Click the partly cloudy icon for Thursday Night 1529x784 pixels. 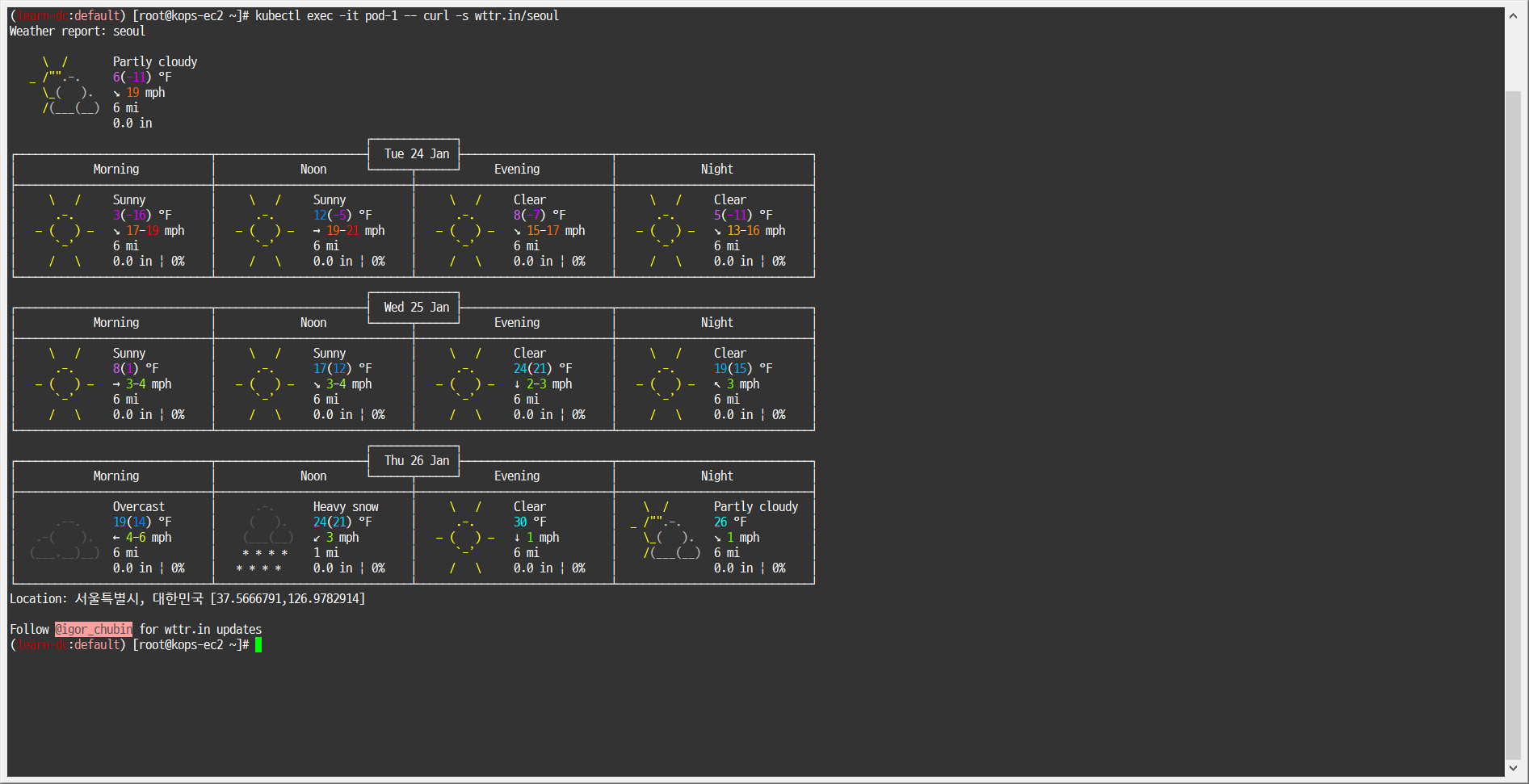point(665,537)
